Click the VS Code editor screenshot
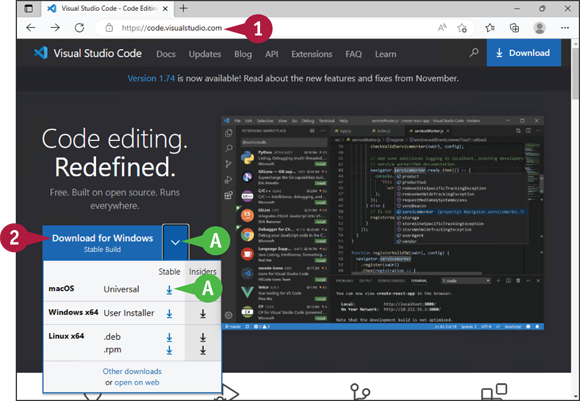This screenshot has width=580, height=401. 382,223
